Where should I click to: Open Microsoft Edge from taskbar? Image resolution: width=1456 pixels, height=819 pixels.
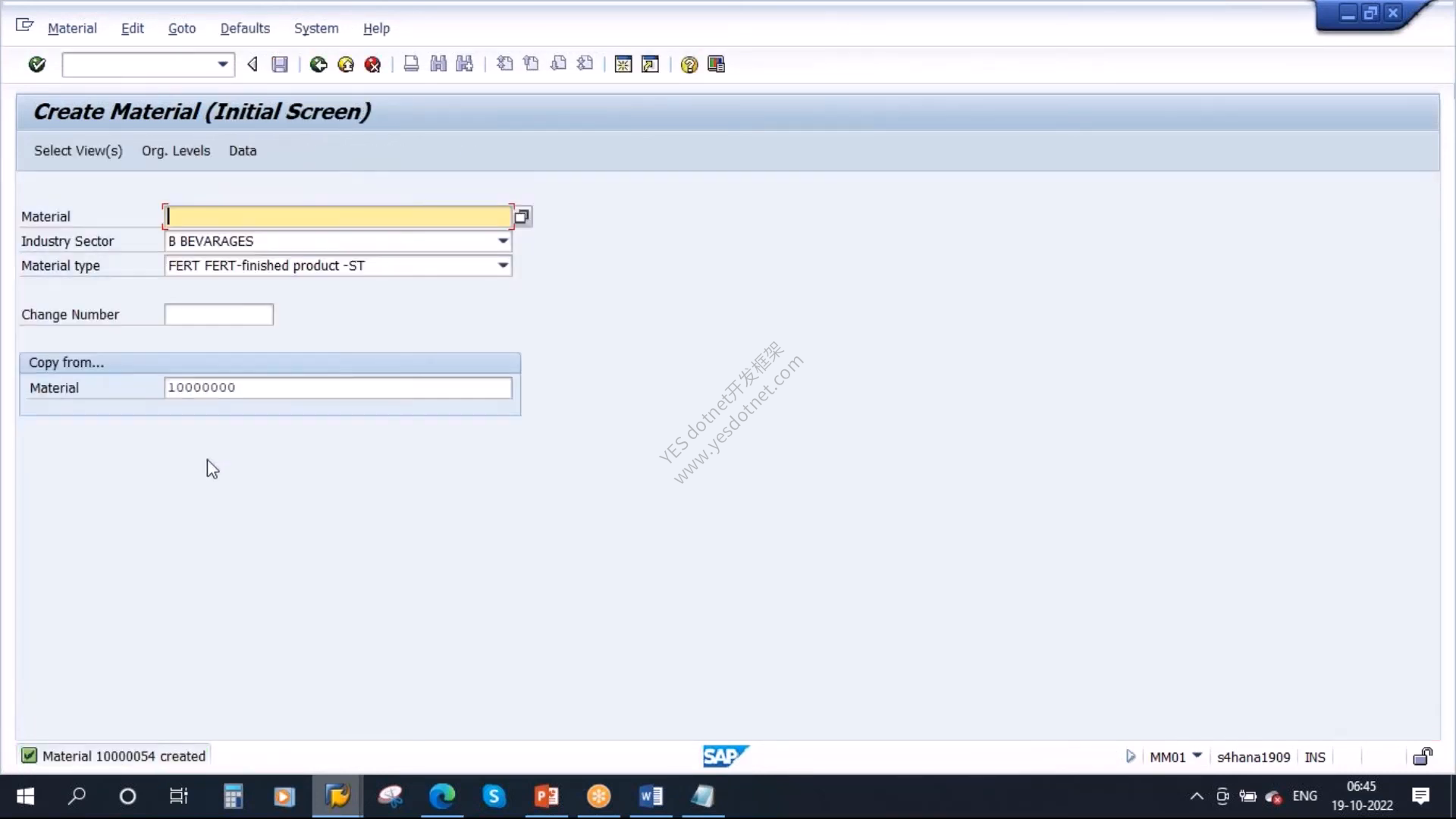point(442,796)
